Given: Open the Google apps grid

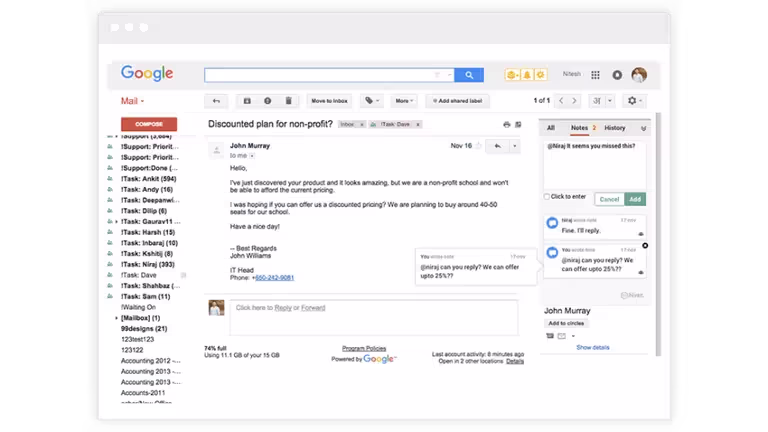Looking at the screenshot, I should (596, 75).
